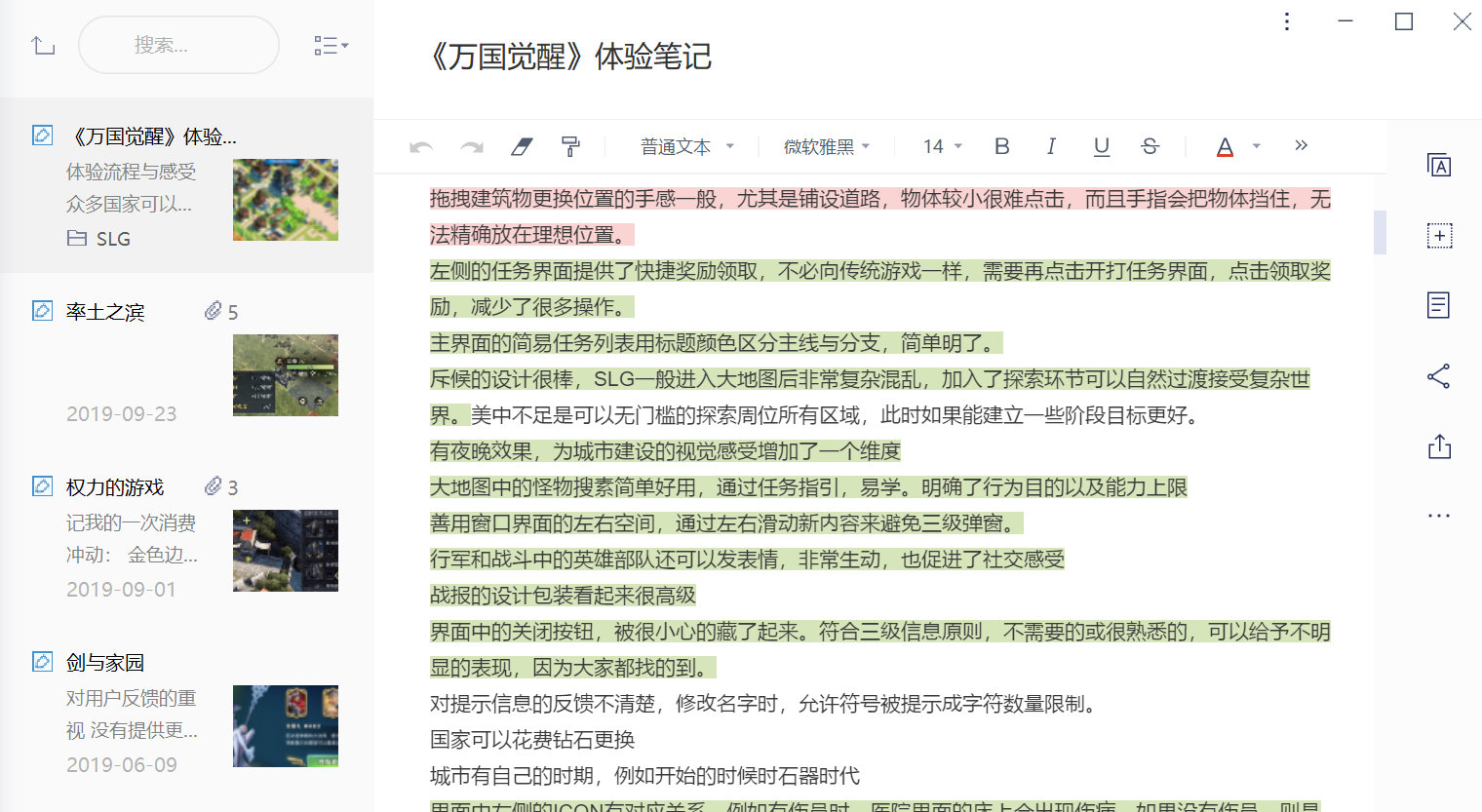Viewport: 1482px width, 812px height.
Task: Open the font size 14 dropdown
Action: click(943, 147)
